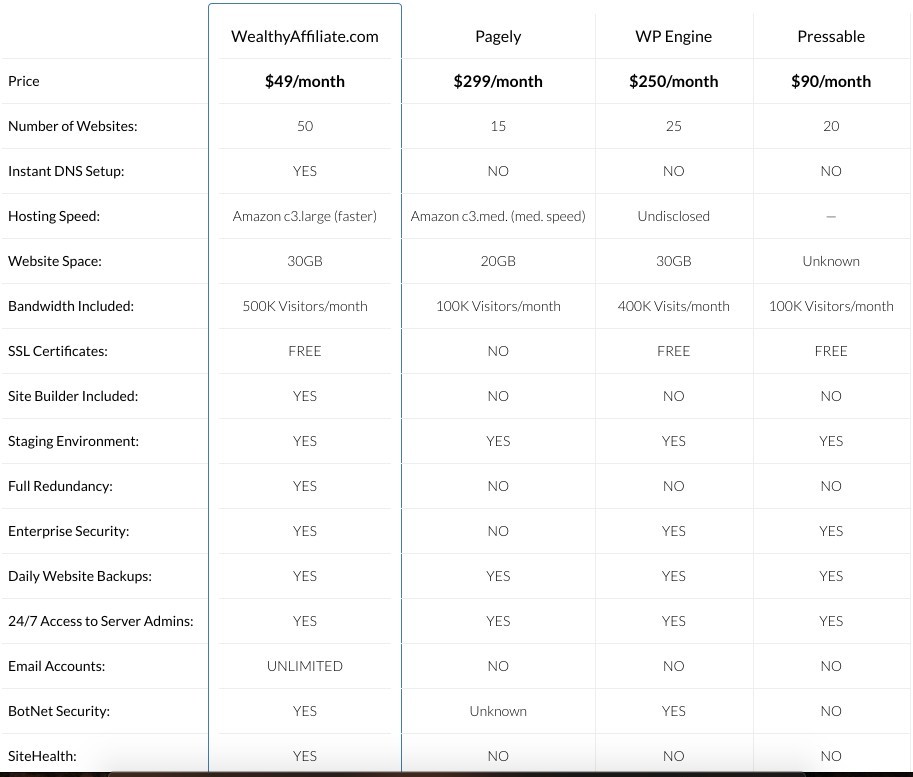Click the 24/7 Access to Server Admins label

(x=101, y=621)
